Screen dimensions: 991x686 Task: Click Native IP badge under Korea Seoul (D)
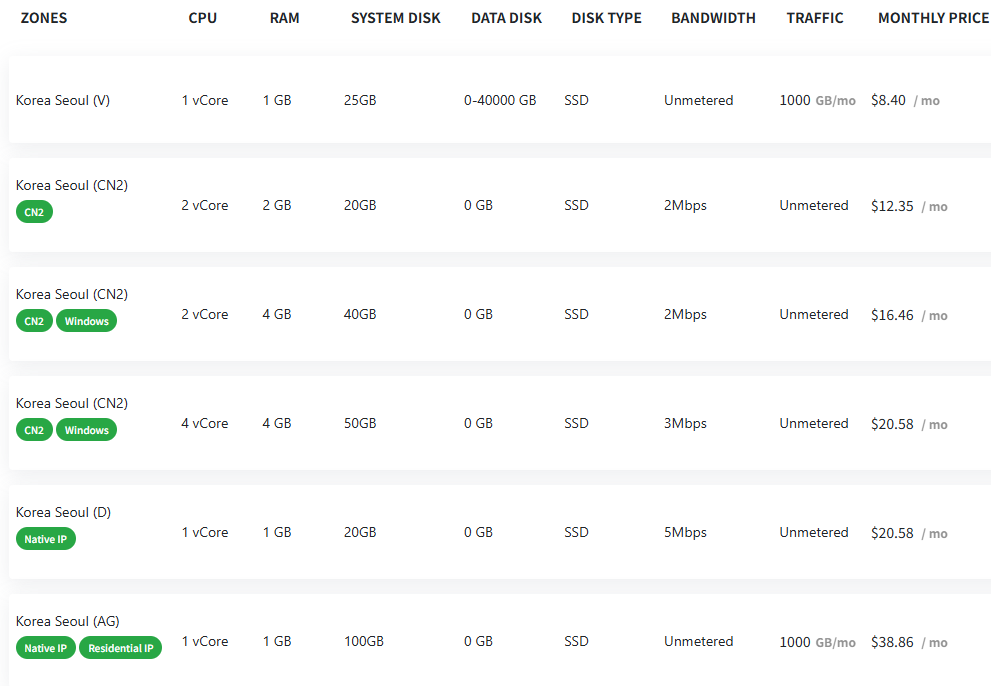[46, 539]
